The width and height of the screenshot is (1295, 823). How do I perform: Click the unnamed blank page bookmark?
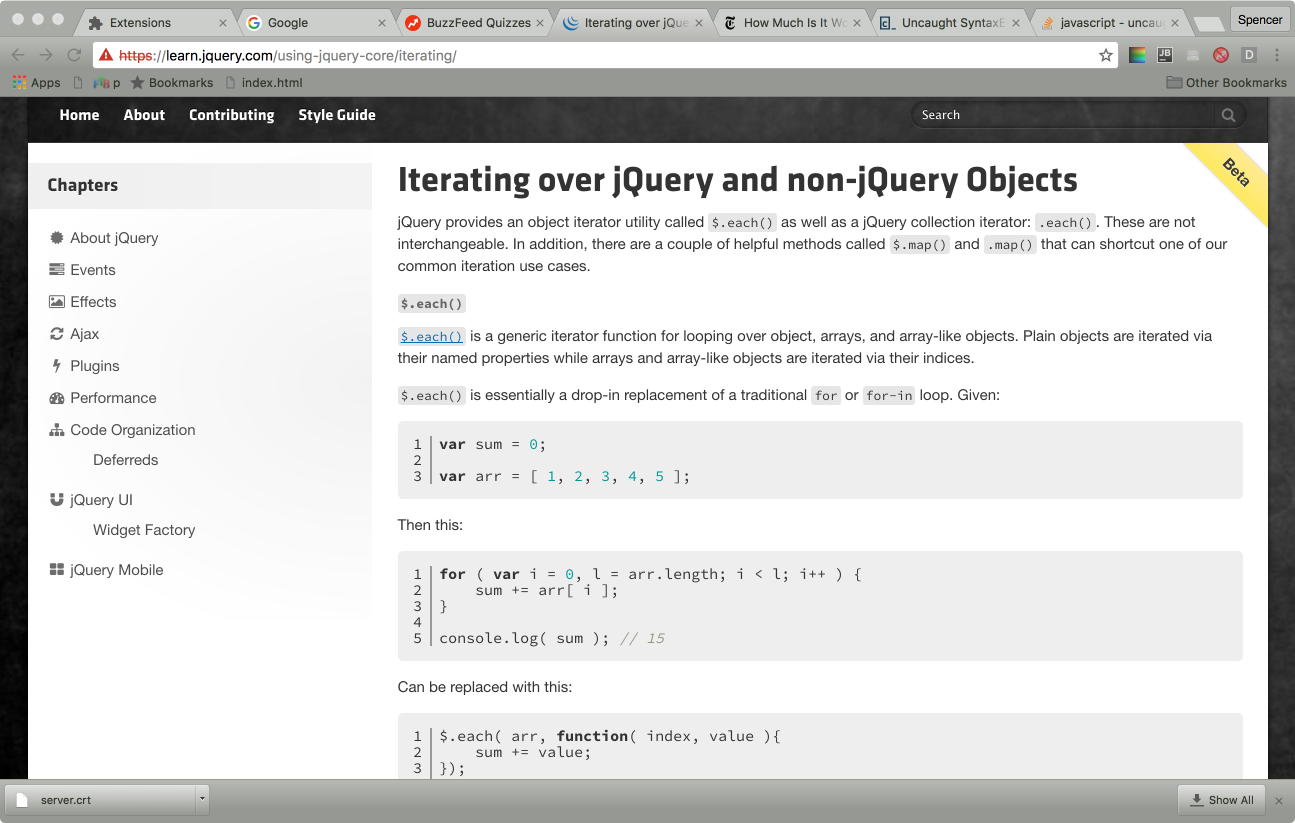(78, 83)
